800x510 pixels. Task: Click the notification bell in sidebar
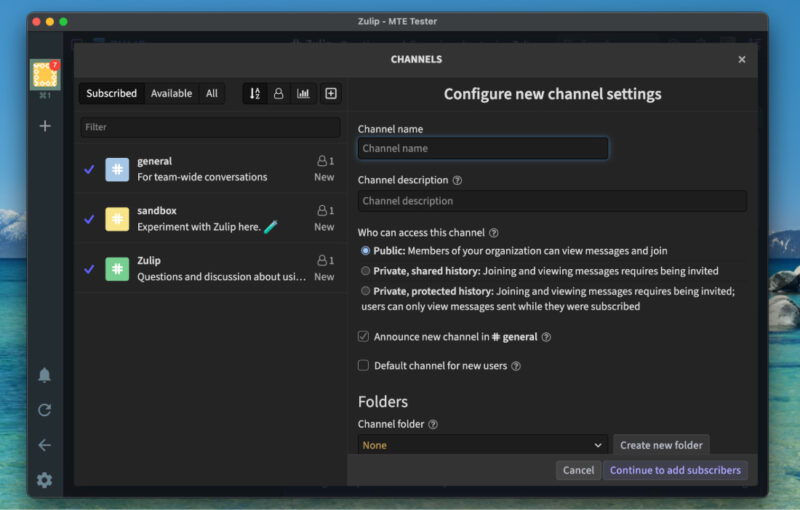point(45,375)
